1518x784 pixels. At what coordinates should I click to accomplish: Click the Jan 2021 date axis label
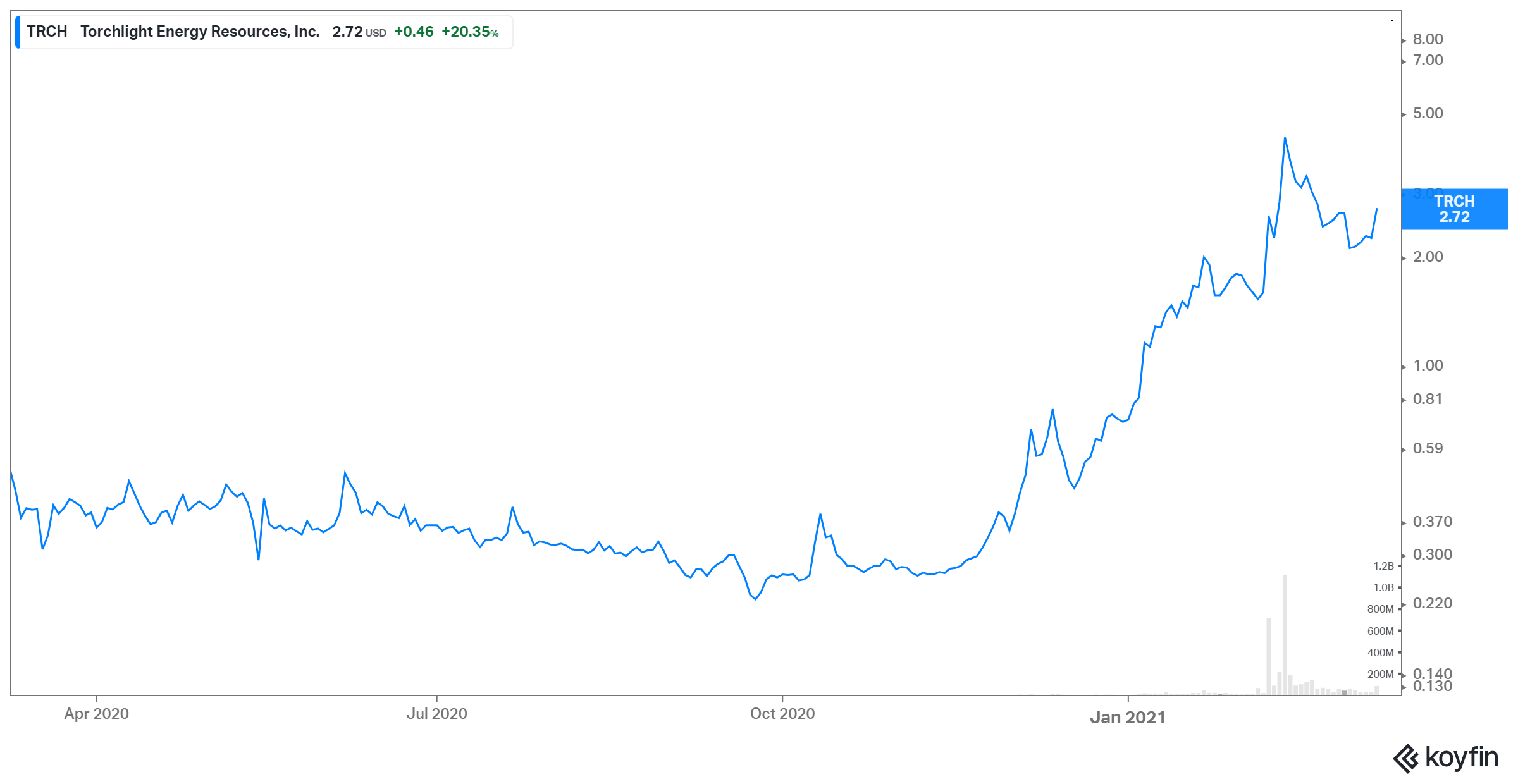(1128, 717)
